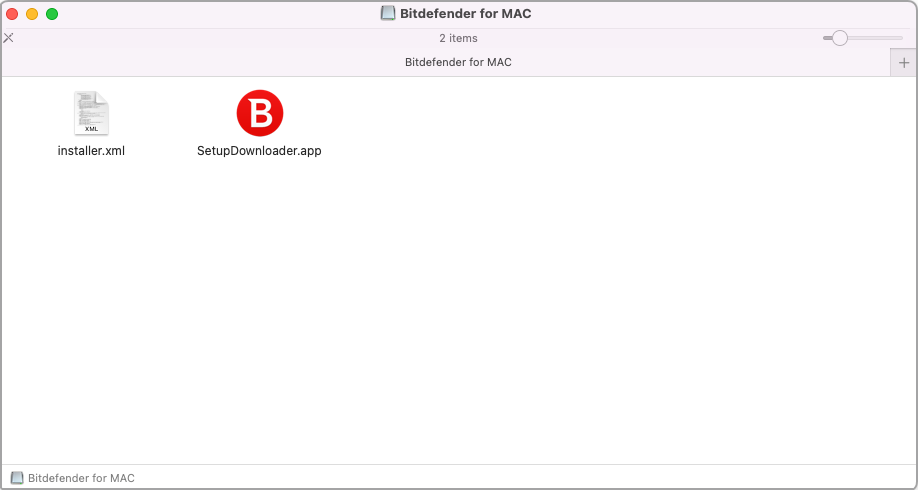
Task: Click the Bitdefender for MAC window title
Action: coord(465,13)
